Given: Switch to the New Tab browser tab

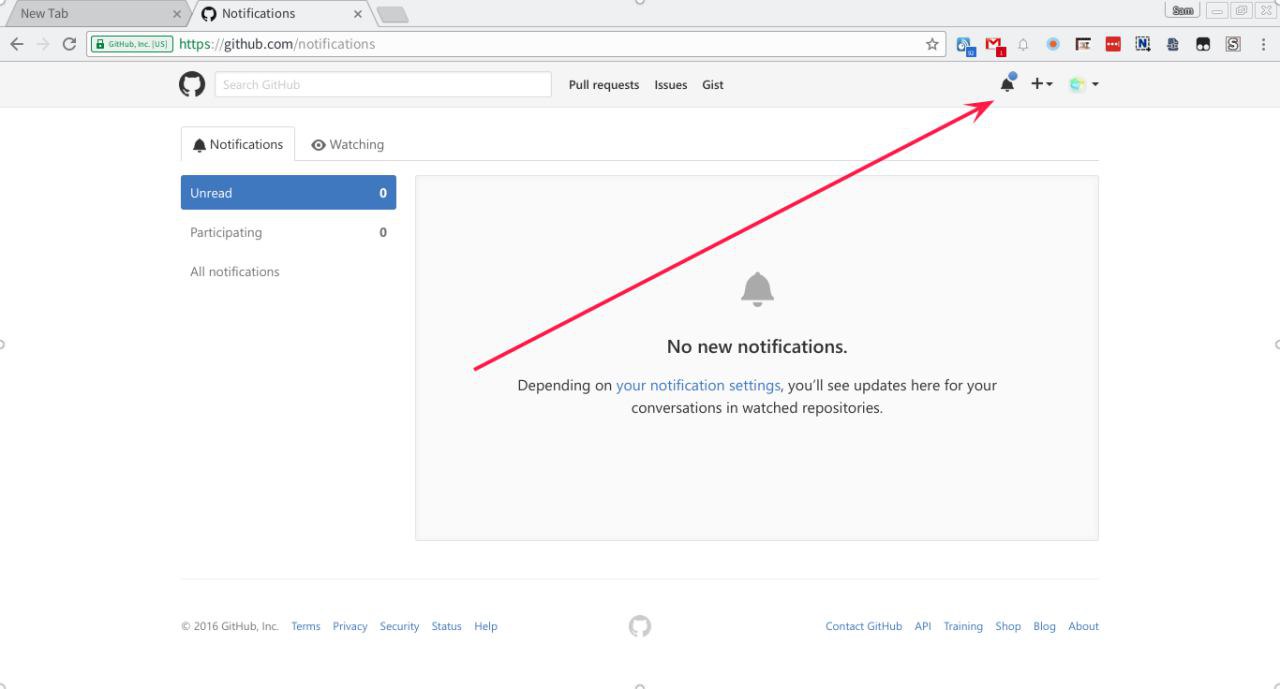Looking at the screenshot, I should [95, 13].
